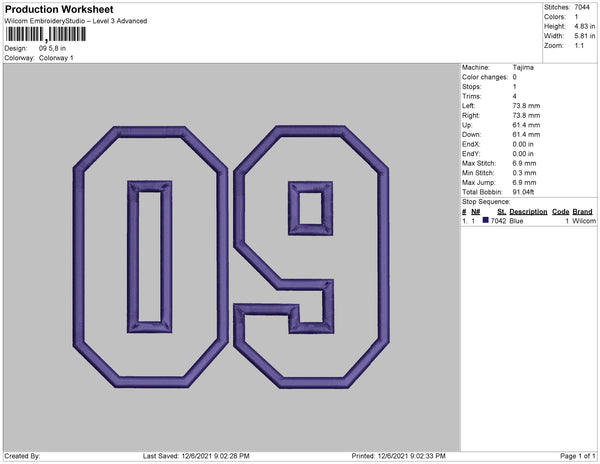
Task: Click the Page 1 of 1 footer
Action: click(x=572, y=456)
